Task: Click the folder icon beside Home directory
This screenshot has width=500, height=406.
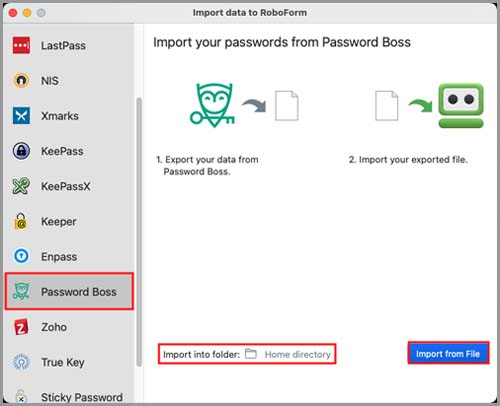Action: coord(251,354)
